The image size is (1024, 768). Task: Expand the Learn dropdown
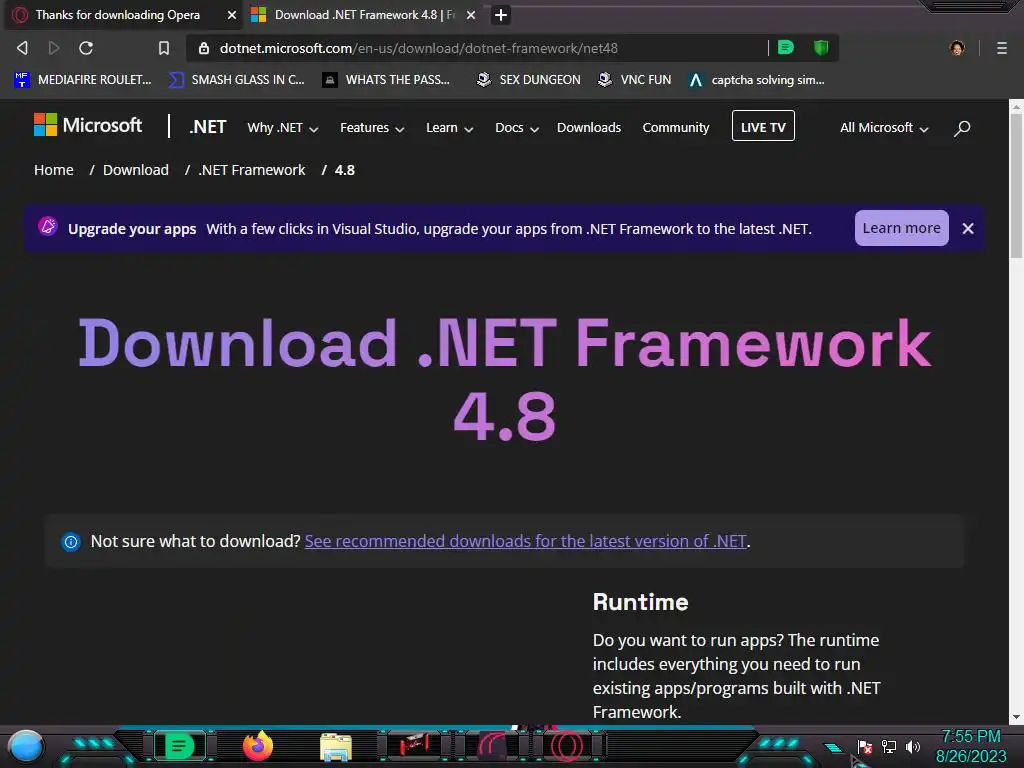tap(449, 127)
